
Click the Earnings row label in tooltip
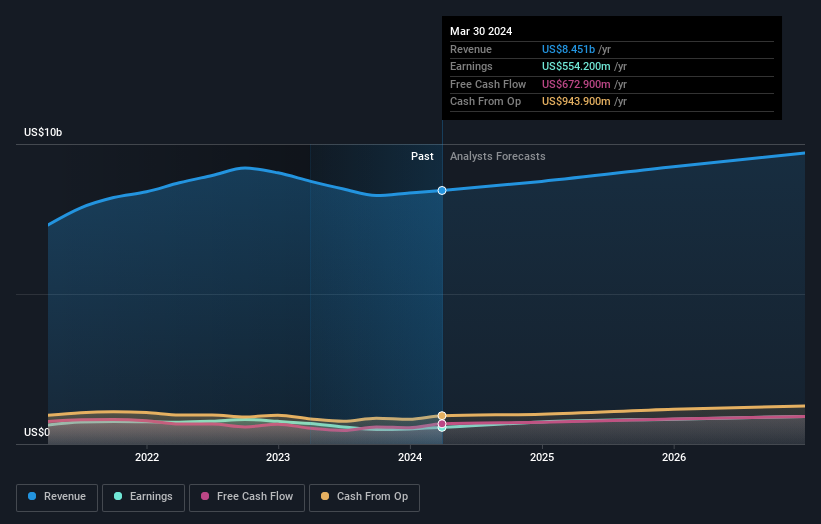coord(471,66)
